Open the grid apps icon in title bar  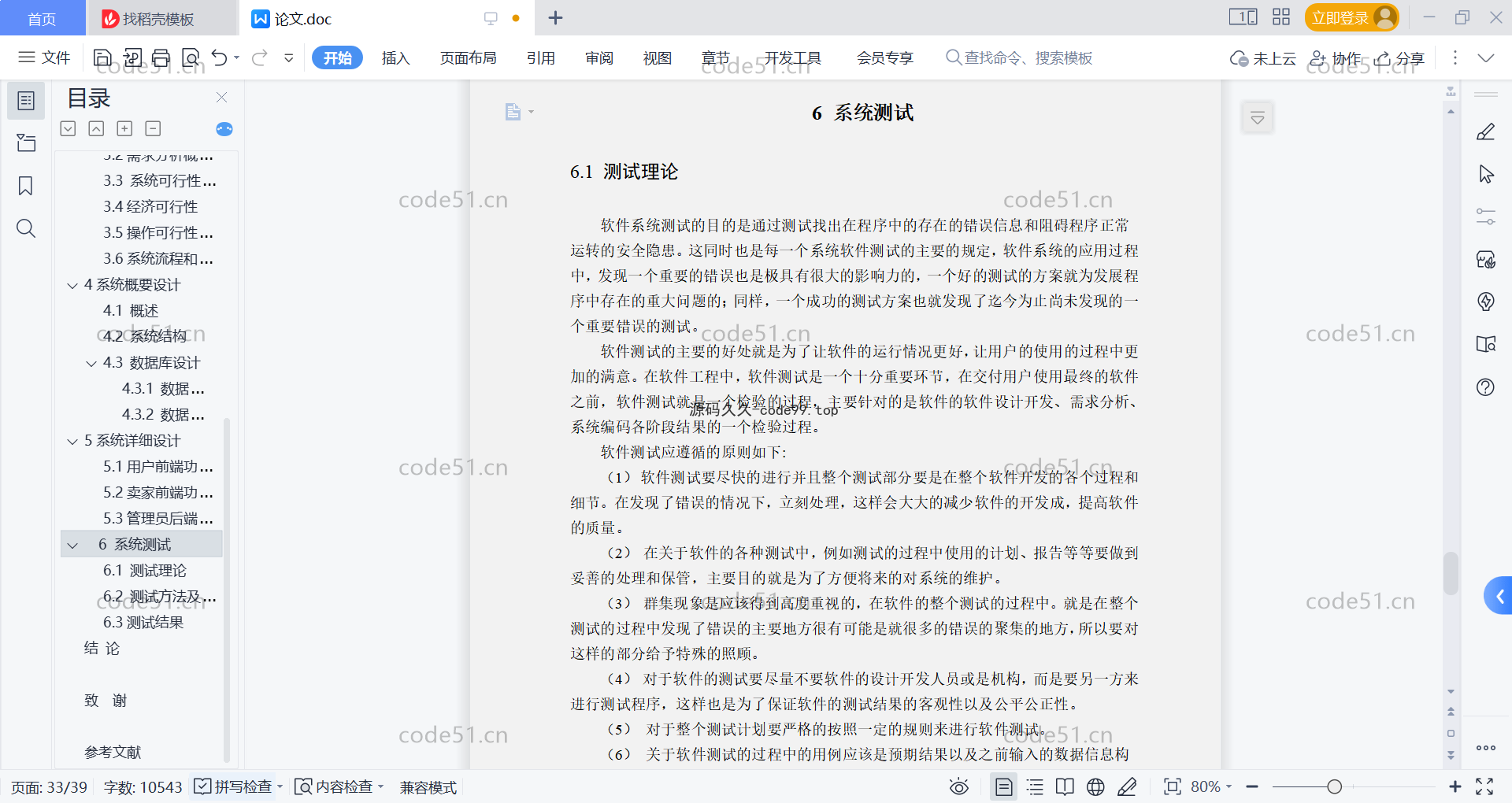(x=1281, y=17)
